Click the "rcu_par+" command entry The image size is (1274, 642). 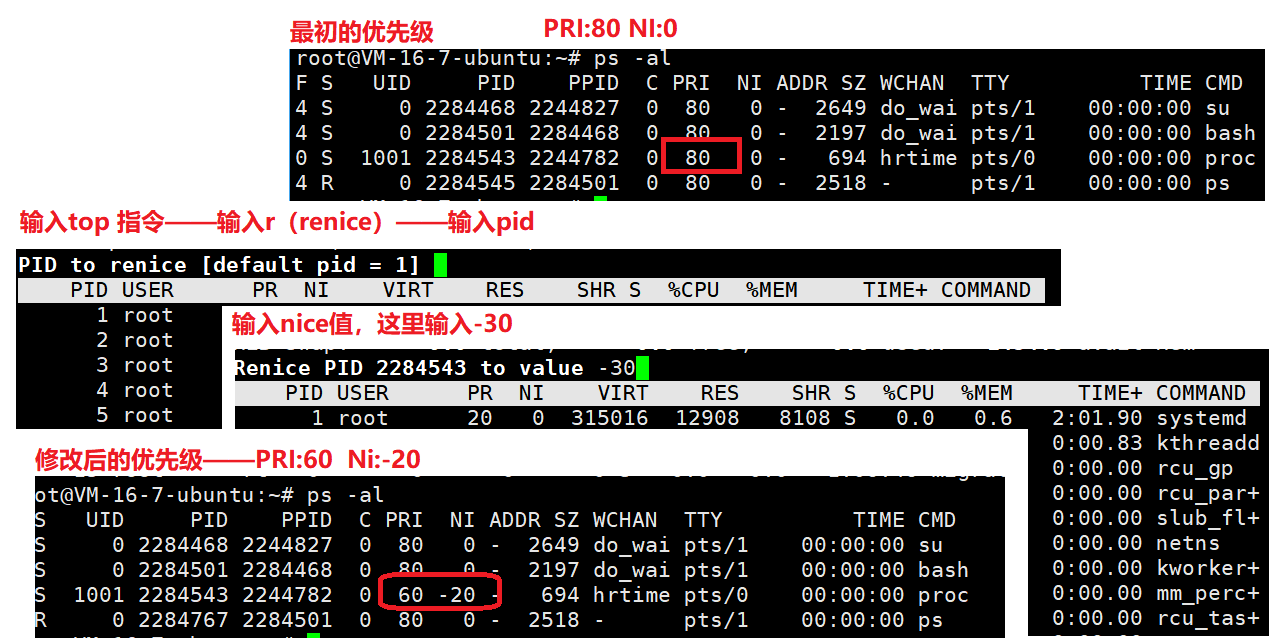pos(1208,493)
